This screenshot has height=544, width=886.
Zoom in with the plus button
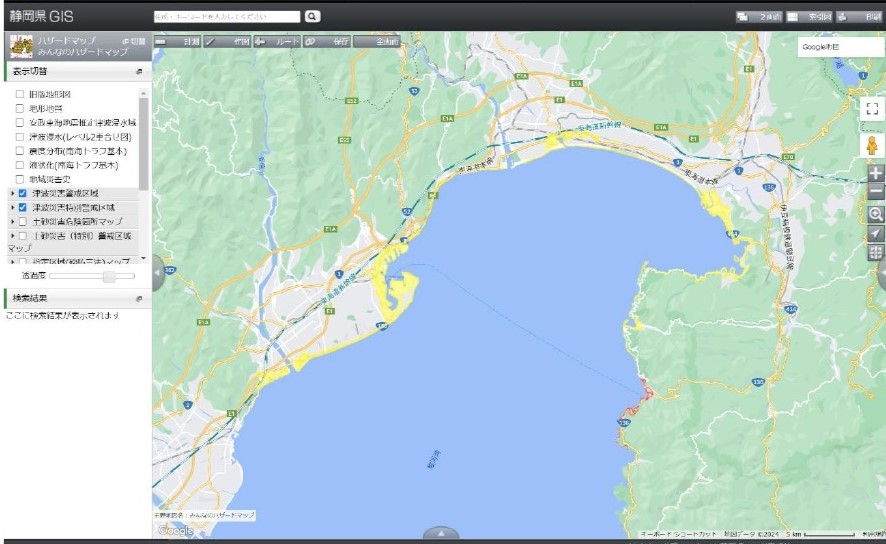pos(876,173)
